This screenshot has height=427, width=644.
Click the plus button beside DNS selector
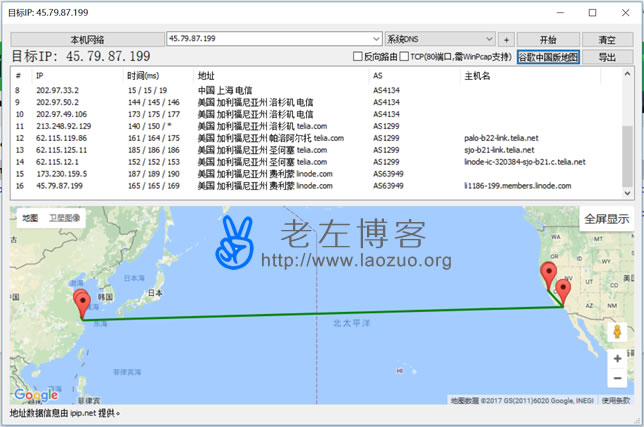[x=506, y=40]
